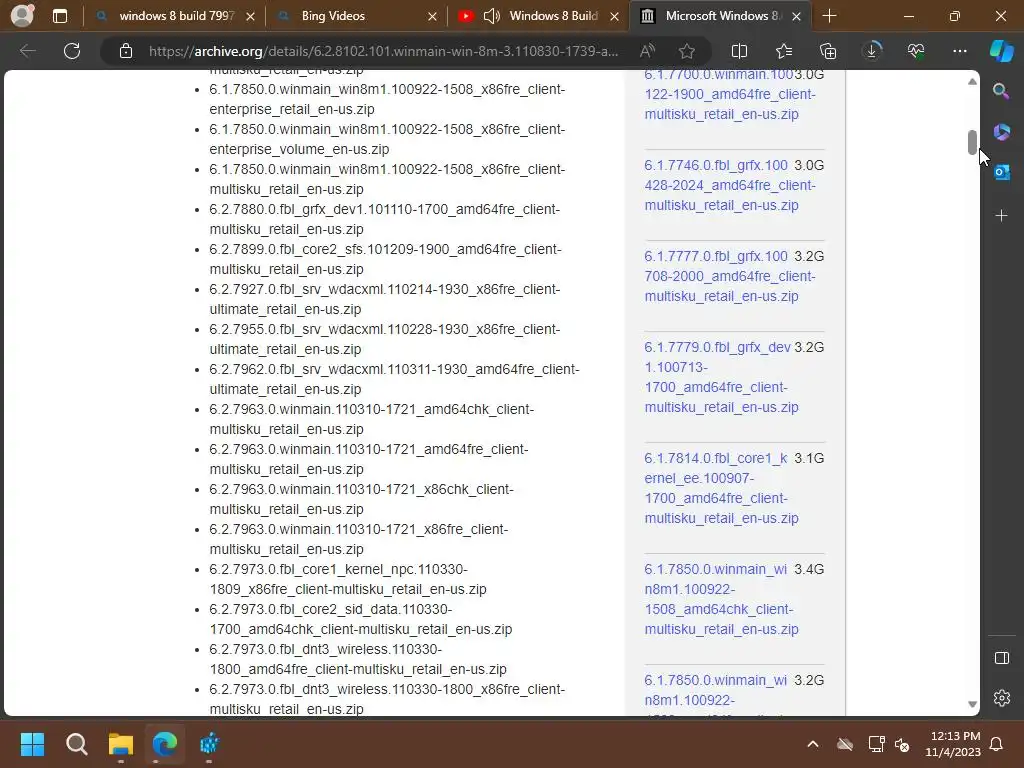Screen dimensions: 1024x768
Task: Open Edge Settings and more menu
Action: (x=959, y=50)
